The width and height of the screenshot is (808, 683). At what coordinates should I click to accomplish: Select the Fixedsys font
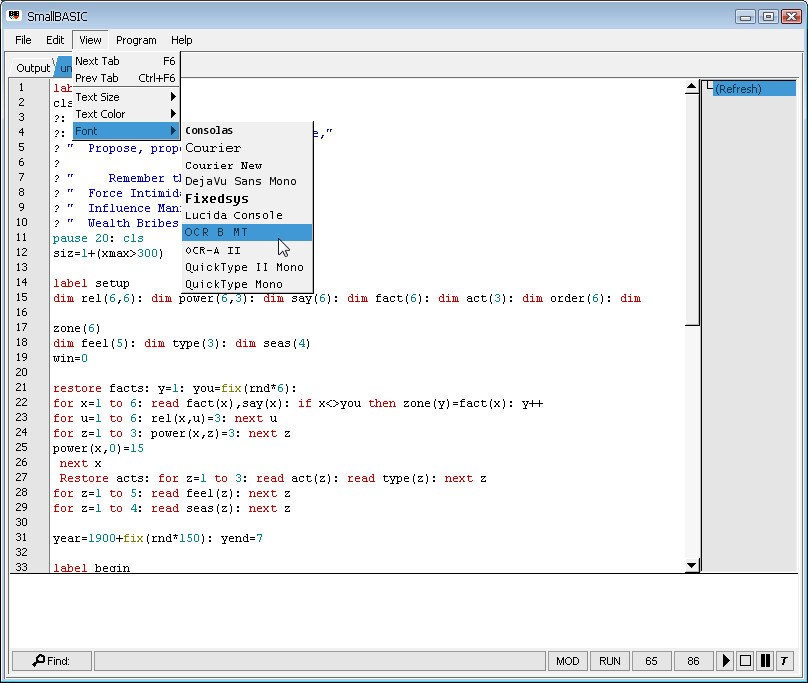click(247, 198)
